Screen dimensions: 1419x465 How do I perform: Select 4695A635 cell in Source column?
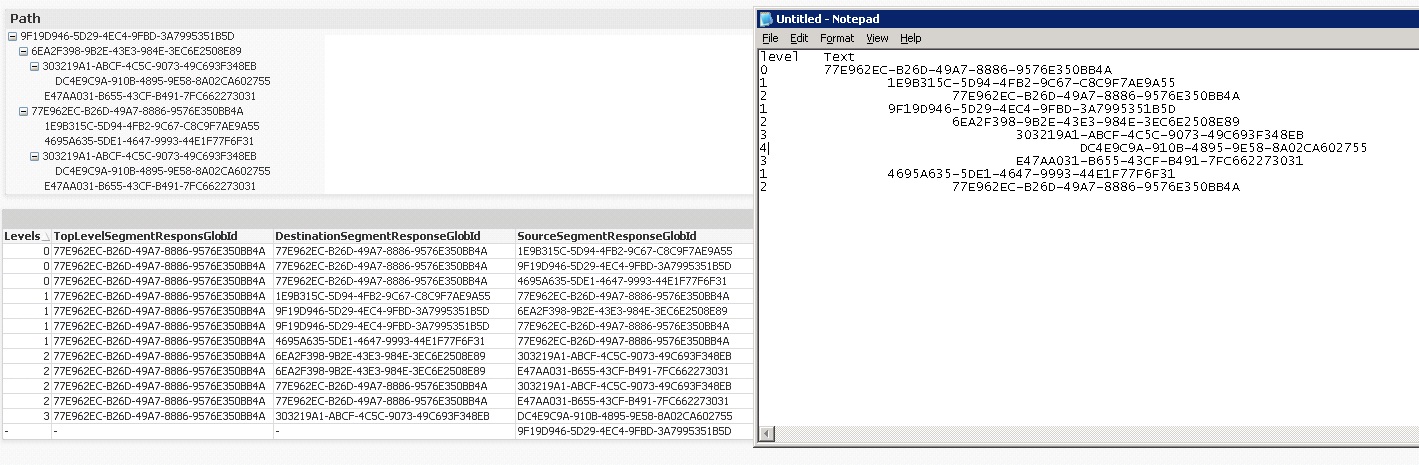[634, 281]
